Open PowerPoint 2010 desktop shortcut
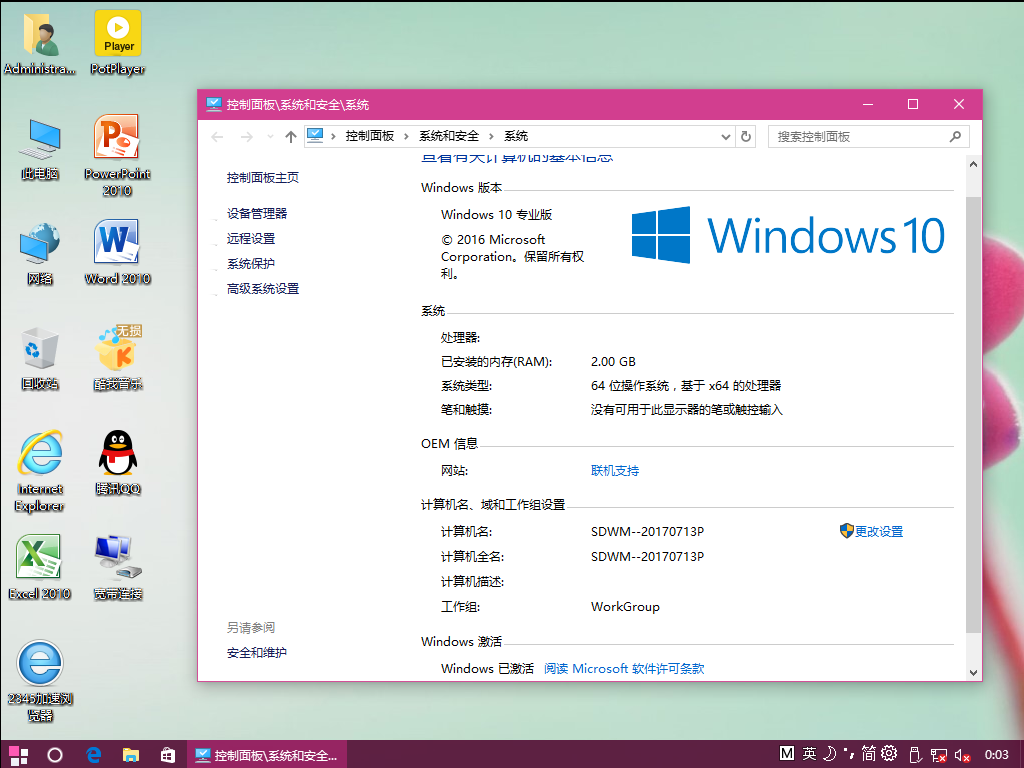Screen dimensions: 1024x768 coord(118,155)
